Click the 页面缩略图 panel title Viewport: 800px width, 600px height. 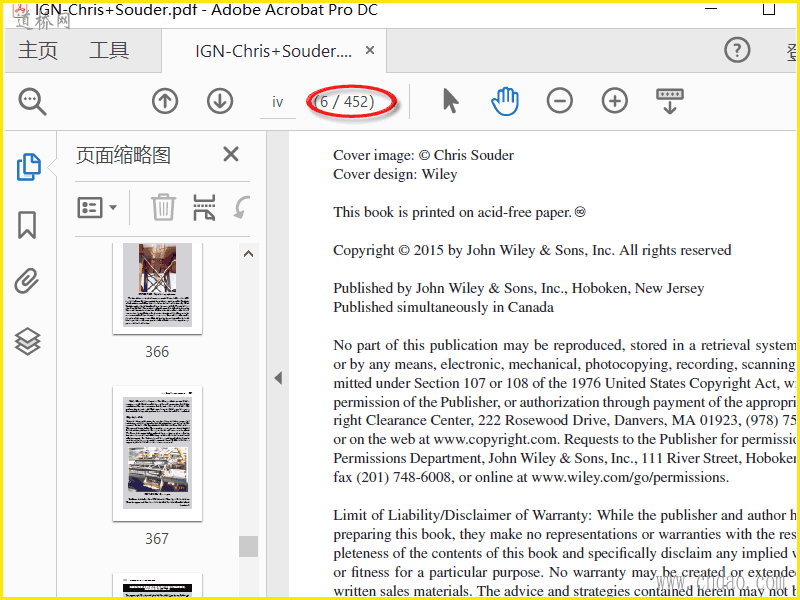click(x=123, y=155)
